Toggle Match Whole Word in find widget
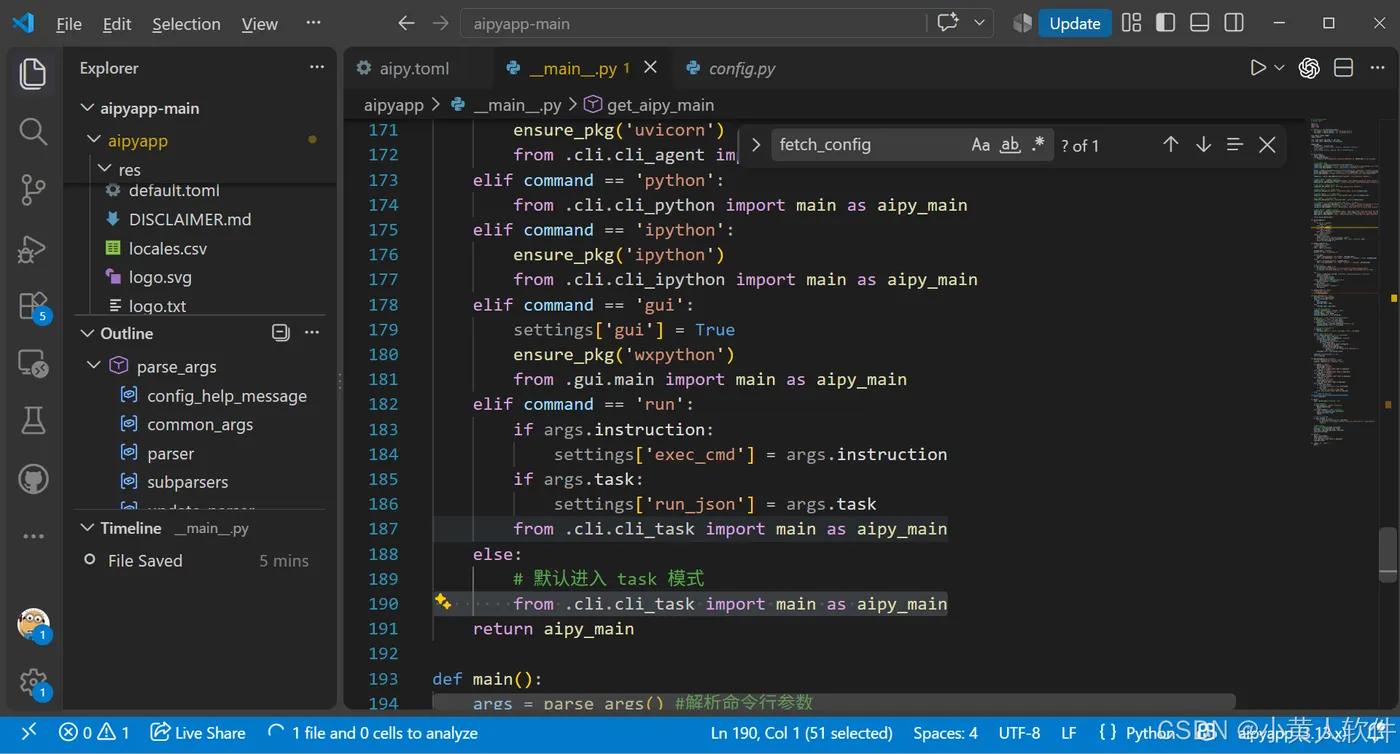The width and height of the screenshot is (1400, 754). (1010, 145)
